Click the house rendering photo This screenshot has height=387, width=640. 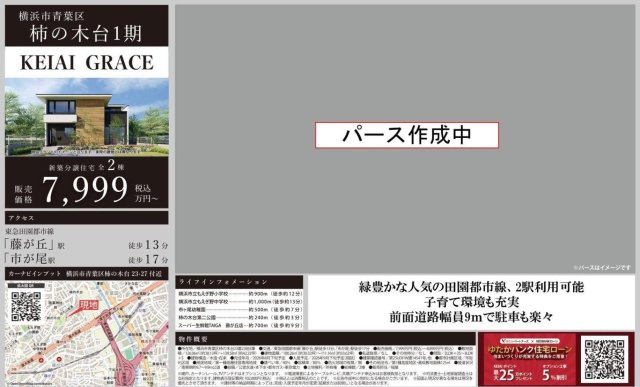tap(87, 117)
